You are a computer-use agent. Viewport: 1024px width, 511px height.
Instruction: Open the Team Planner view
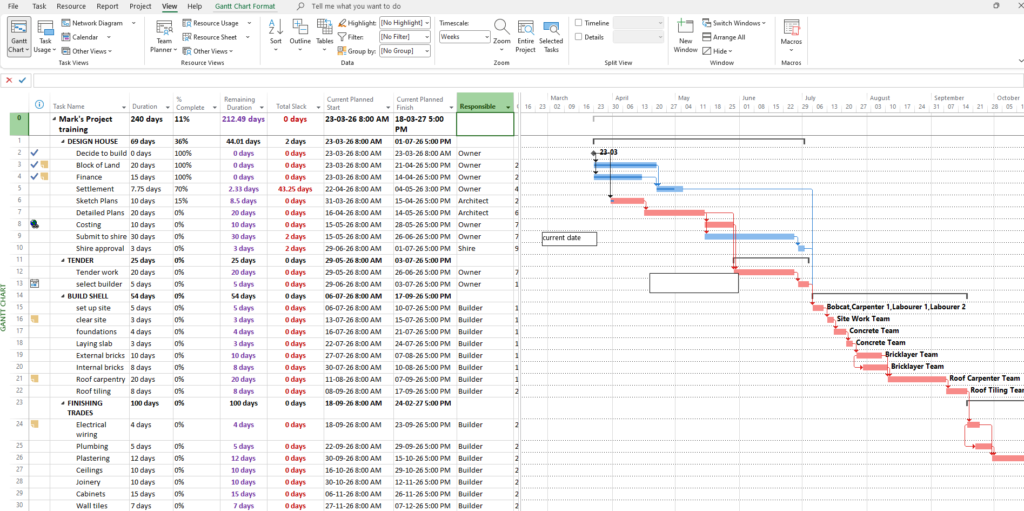click(164, 37)
